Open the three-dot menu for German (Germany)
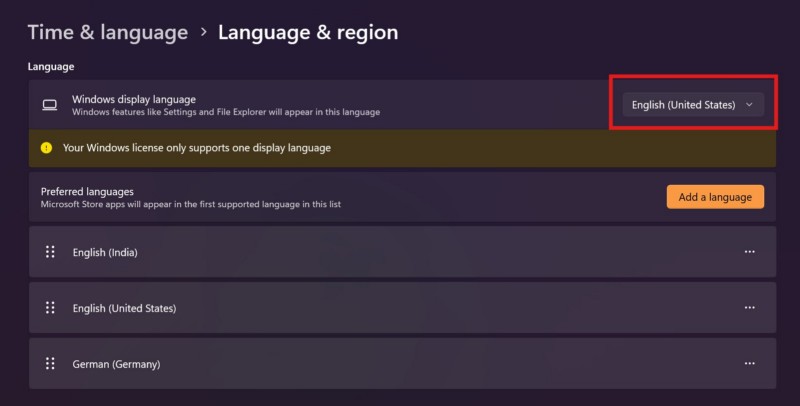The image size is (800, 406). tap(749, 364)
